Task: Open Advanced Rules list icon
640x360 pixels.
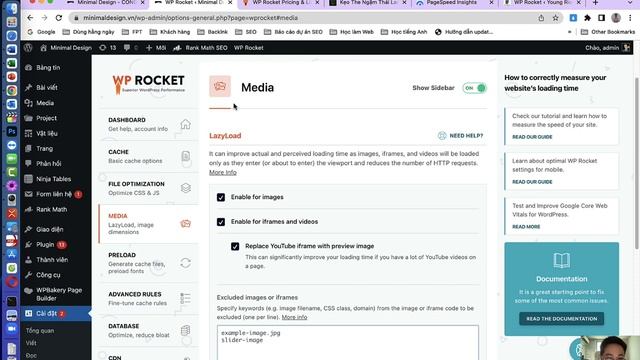Action: click(x=185, y=298)
